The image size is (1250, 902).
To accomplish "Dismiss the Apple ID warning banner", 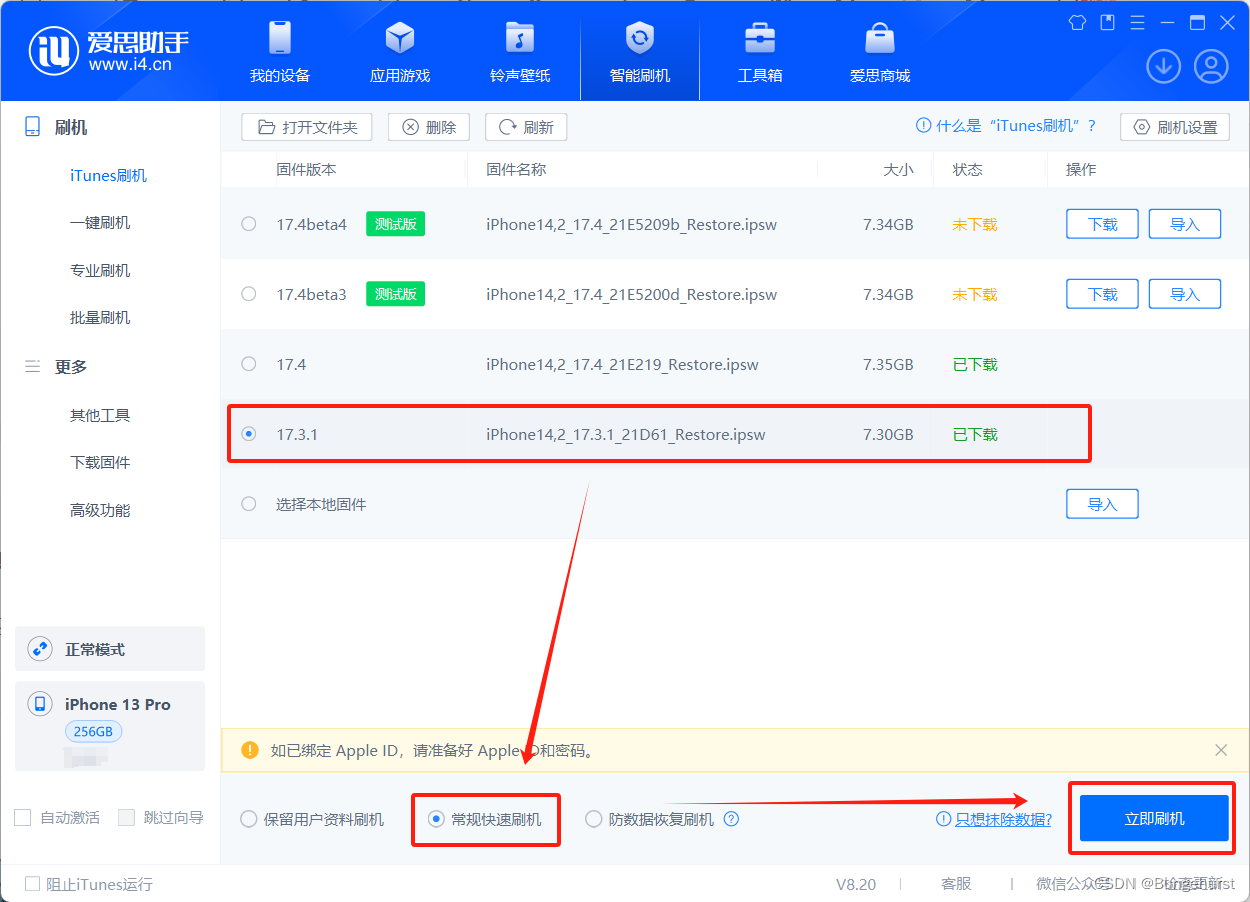I will coord(1221,750).
